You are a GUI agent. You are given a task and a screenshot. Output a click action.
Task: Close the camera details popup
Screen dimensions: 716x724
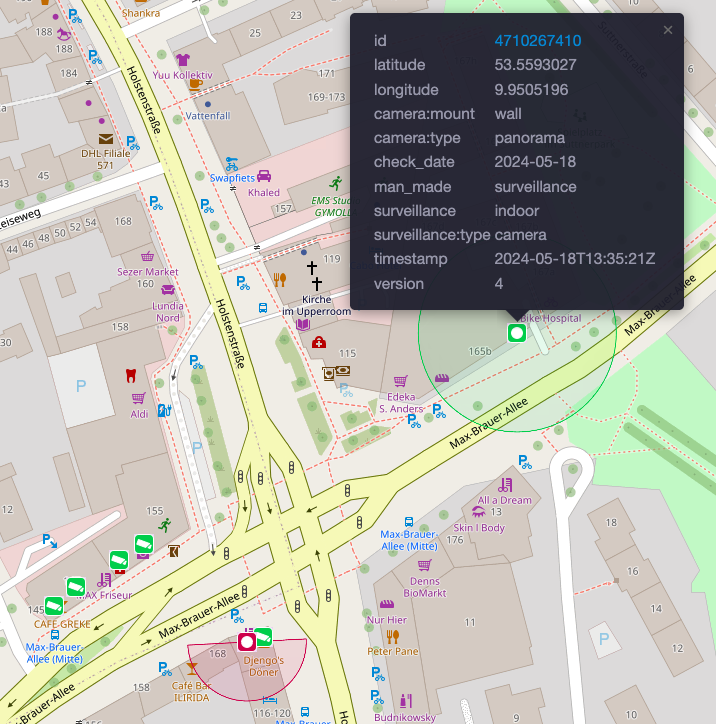click(x=668, y=30)
